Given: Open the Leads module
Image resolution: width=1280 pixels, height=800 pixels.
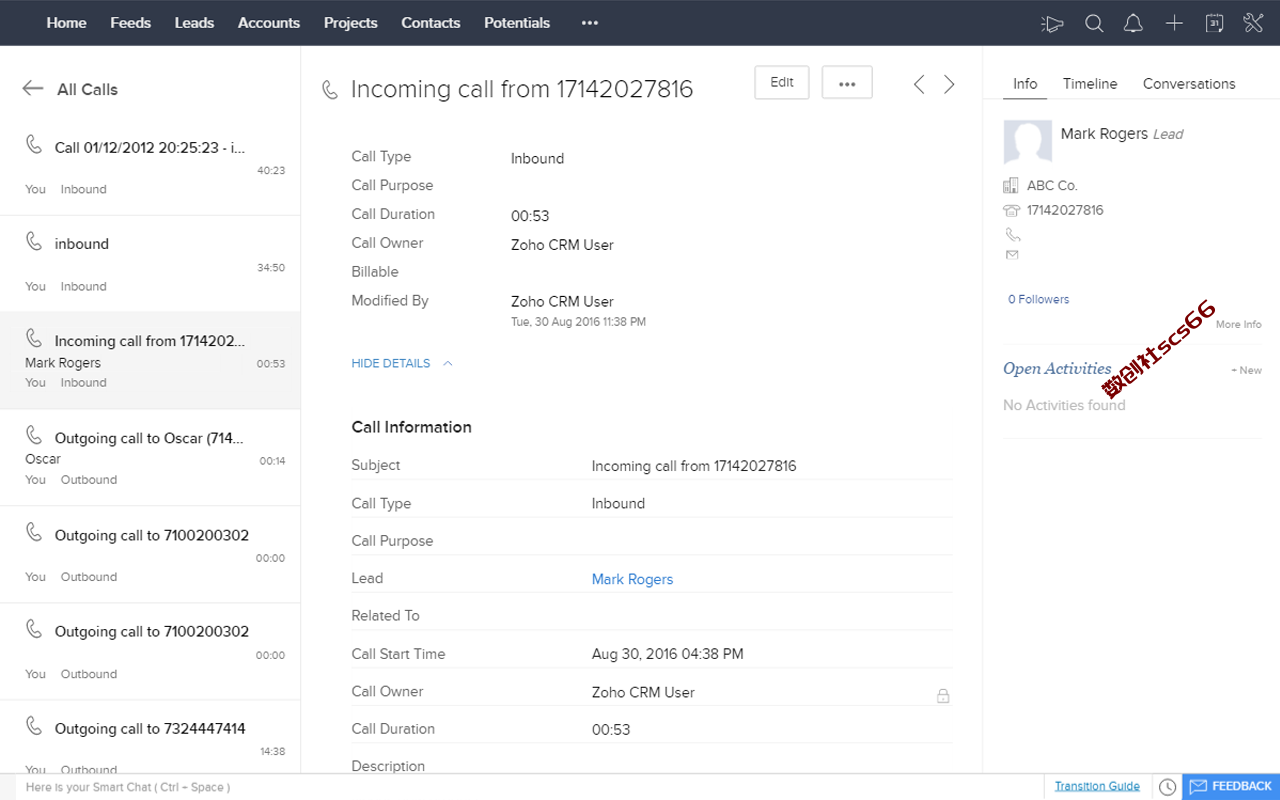Looking at the screenshot, I should click(x=194, y=23).
